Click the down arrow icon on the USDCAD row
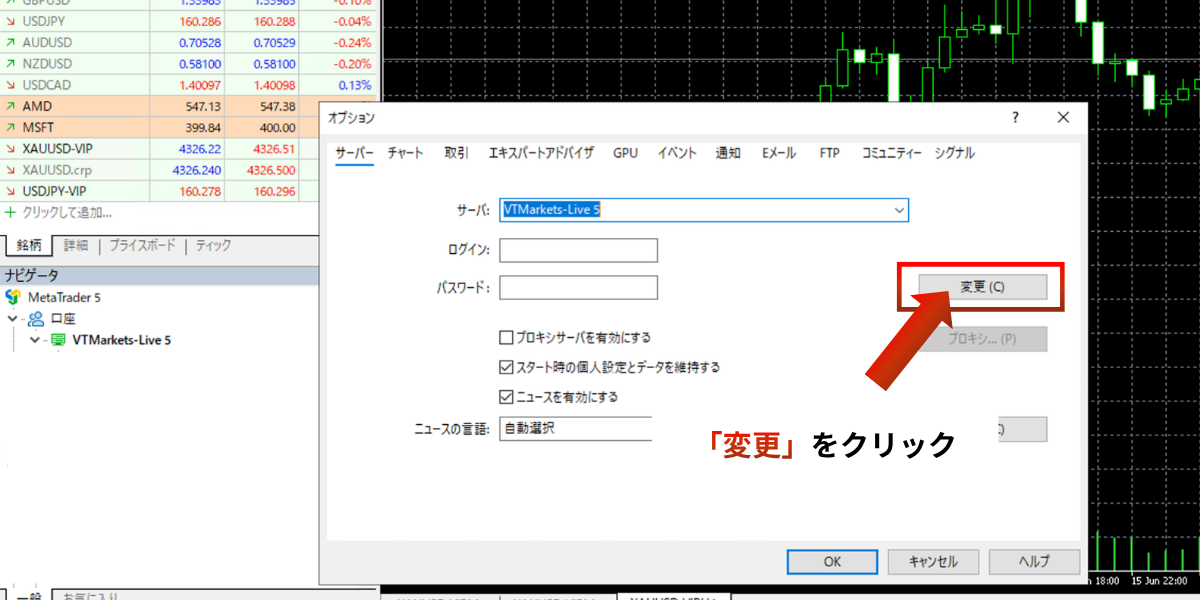Image resolution: width=1200 pixels, height=600 pixels. pyautogui.click(x=11, y=85)
